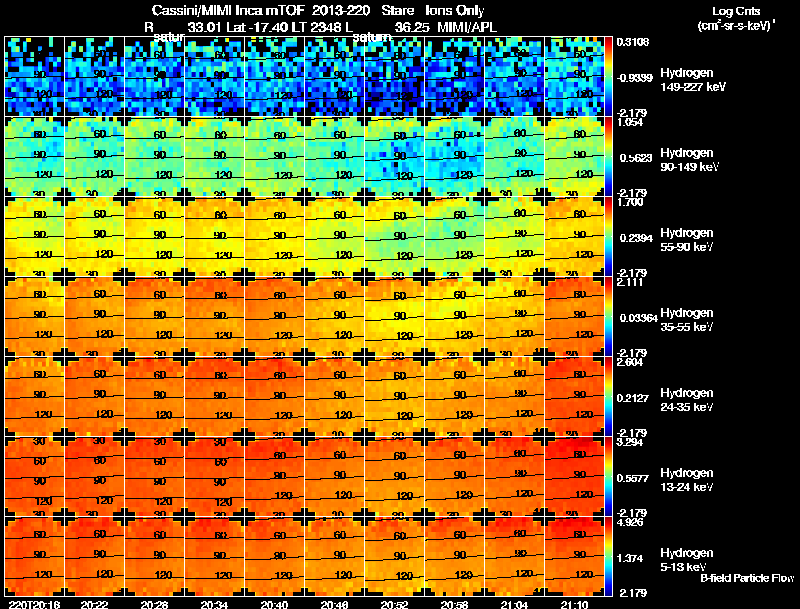Click the Hydrogen 13-24 keV row label
The image size is (800, 609).
[x=687, y=480]
